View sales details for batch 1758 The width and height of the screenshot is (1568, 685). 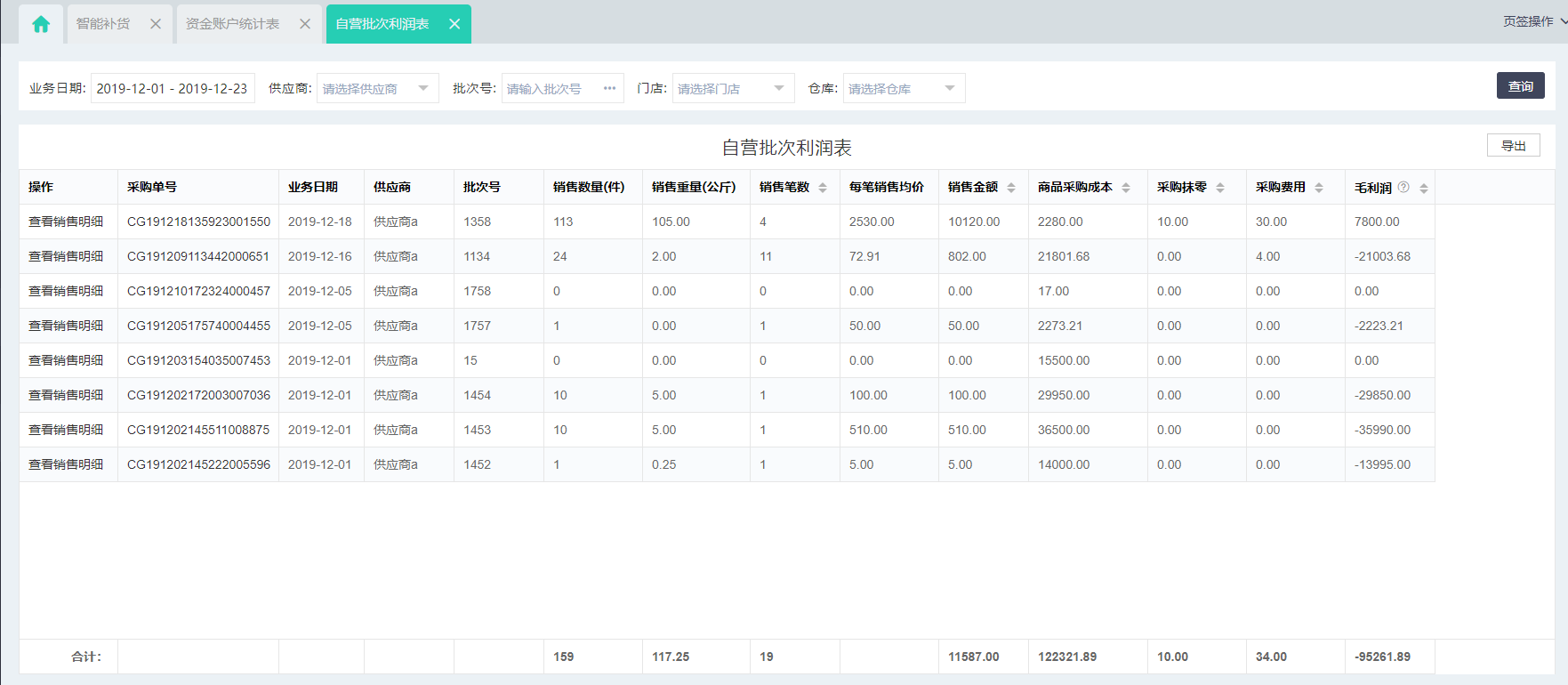pyautogui.click(x=66, y=291)
